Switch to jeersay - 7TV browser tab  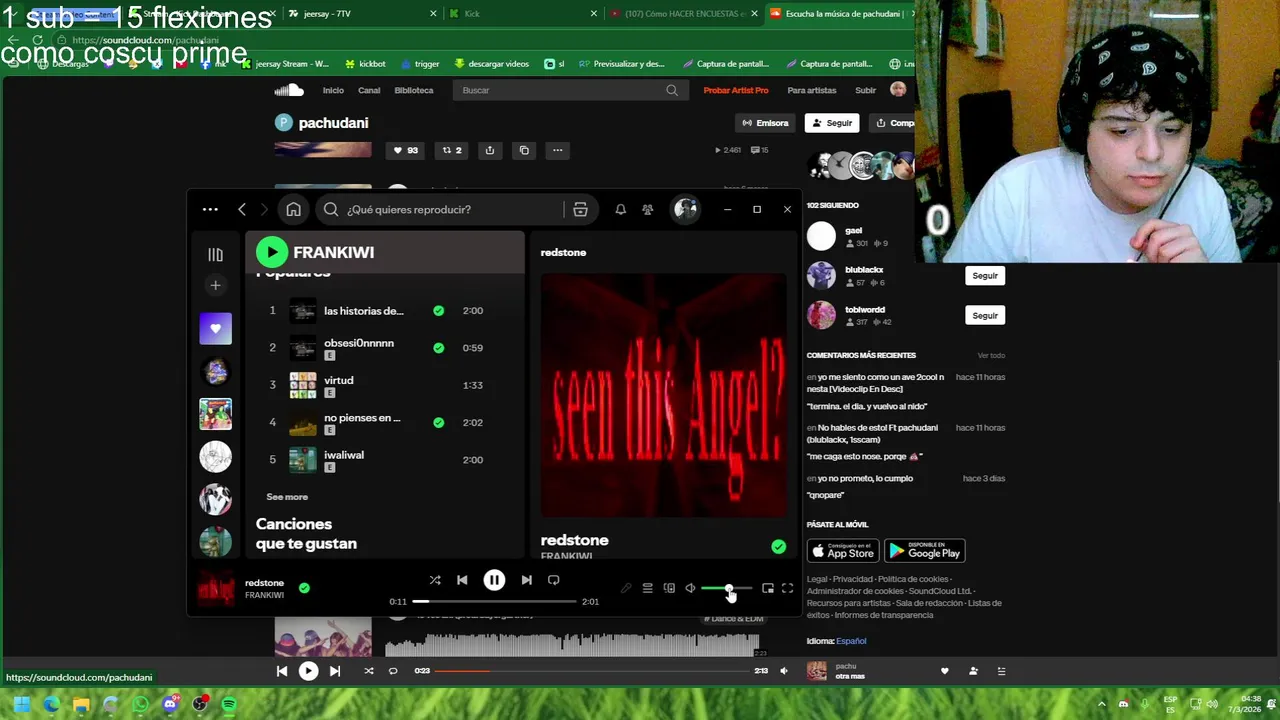point(363,14)
